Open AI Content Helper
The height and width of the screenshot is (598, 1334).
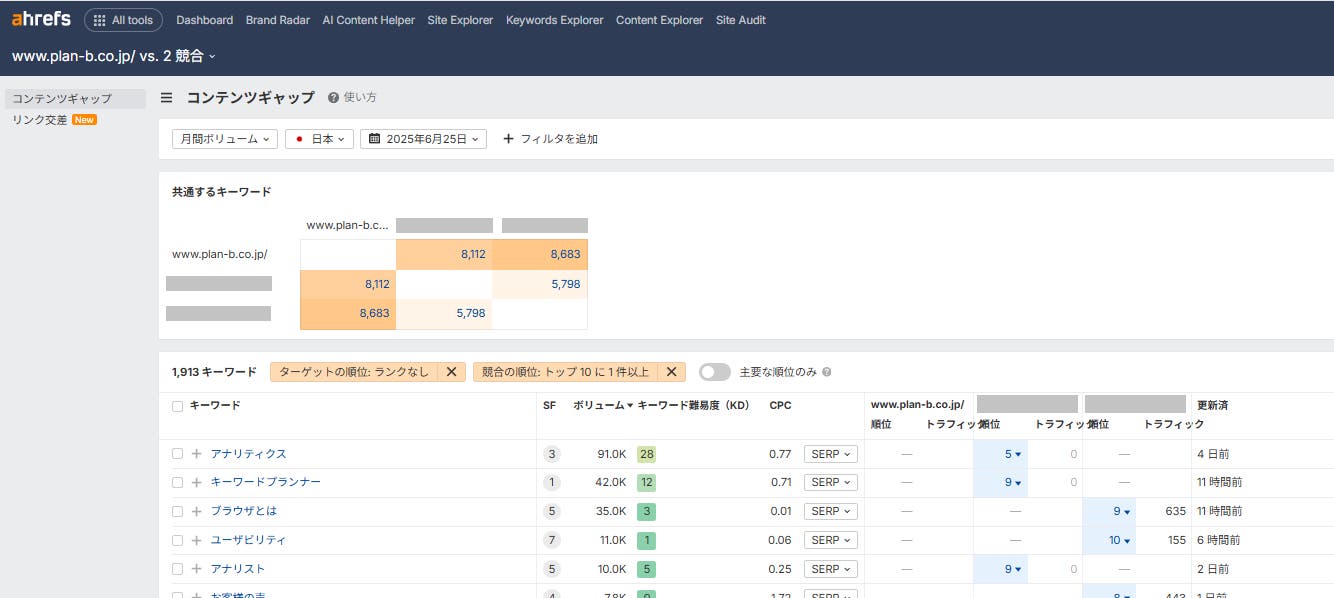368,20
